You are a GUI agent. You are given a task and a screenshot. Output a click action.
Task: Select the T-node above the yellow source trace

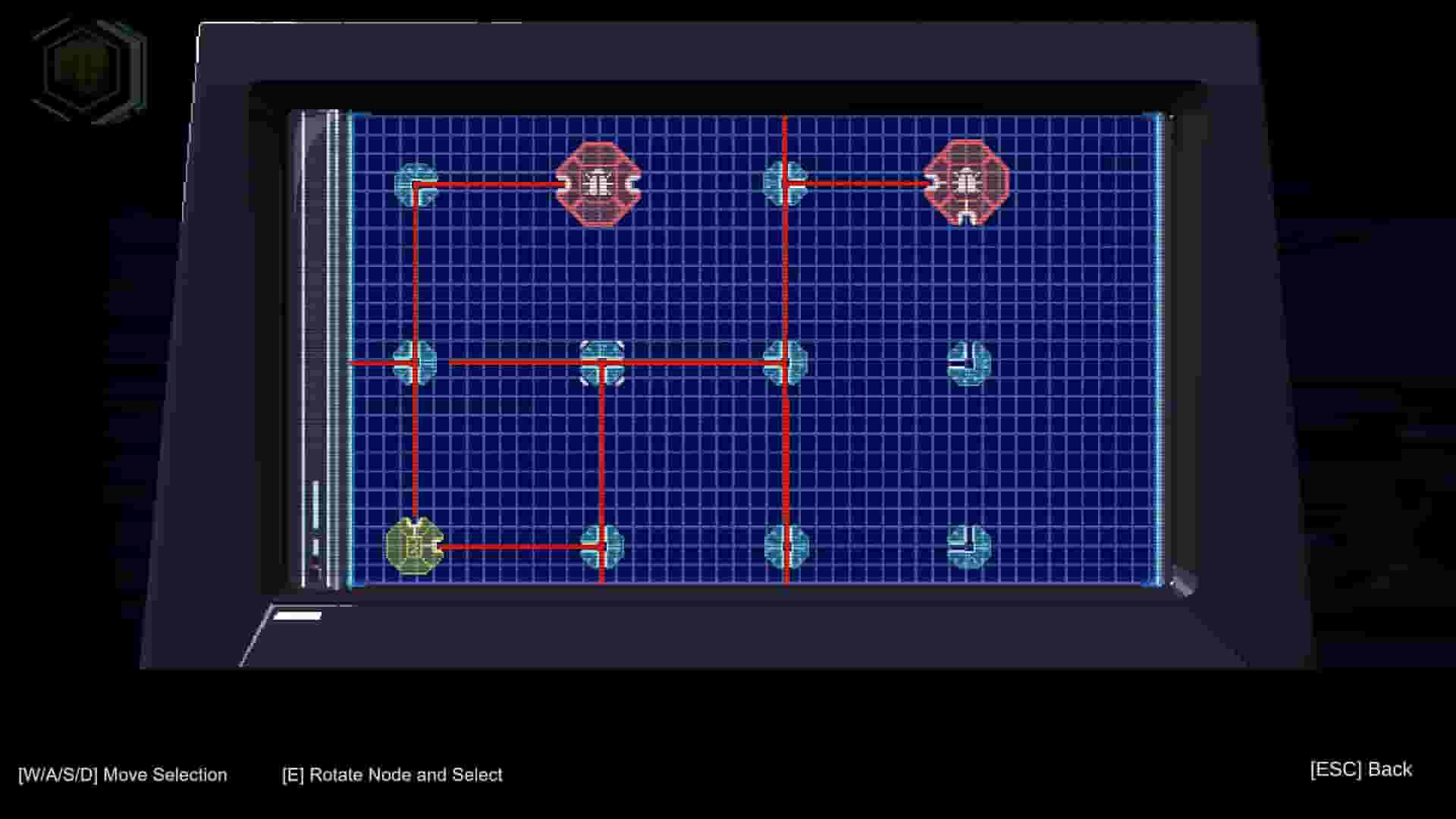pos(601,362)
